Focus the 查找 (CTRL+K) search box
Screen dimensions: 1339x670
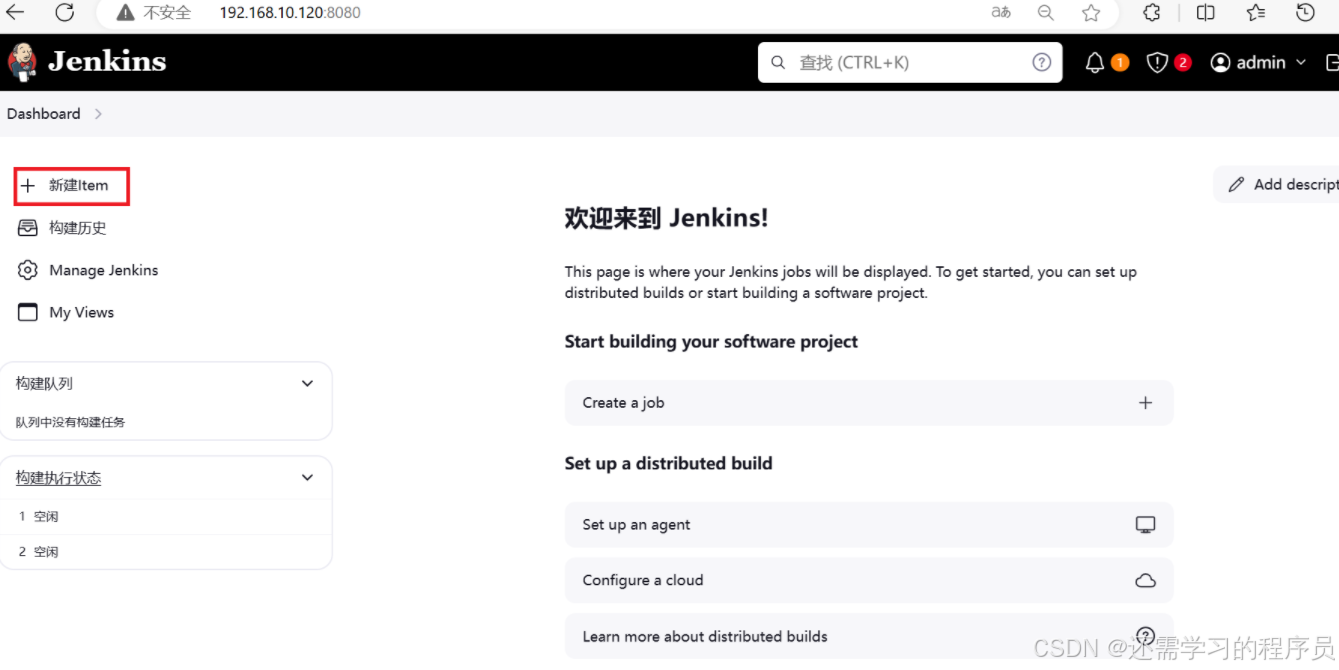910,62
